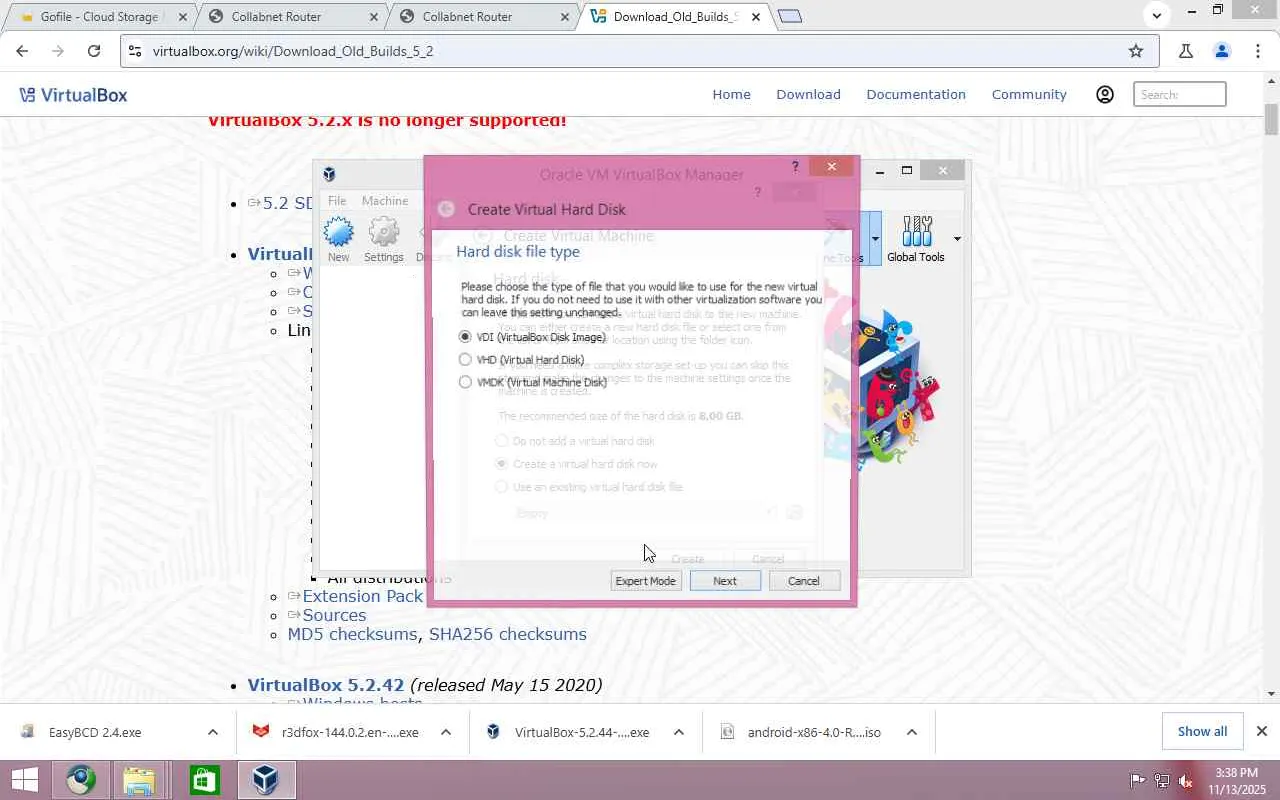This screenshot has width=1280, height=800.
Task: Open the Sources link
Action: point(334,615)
